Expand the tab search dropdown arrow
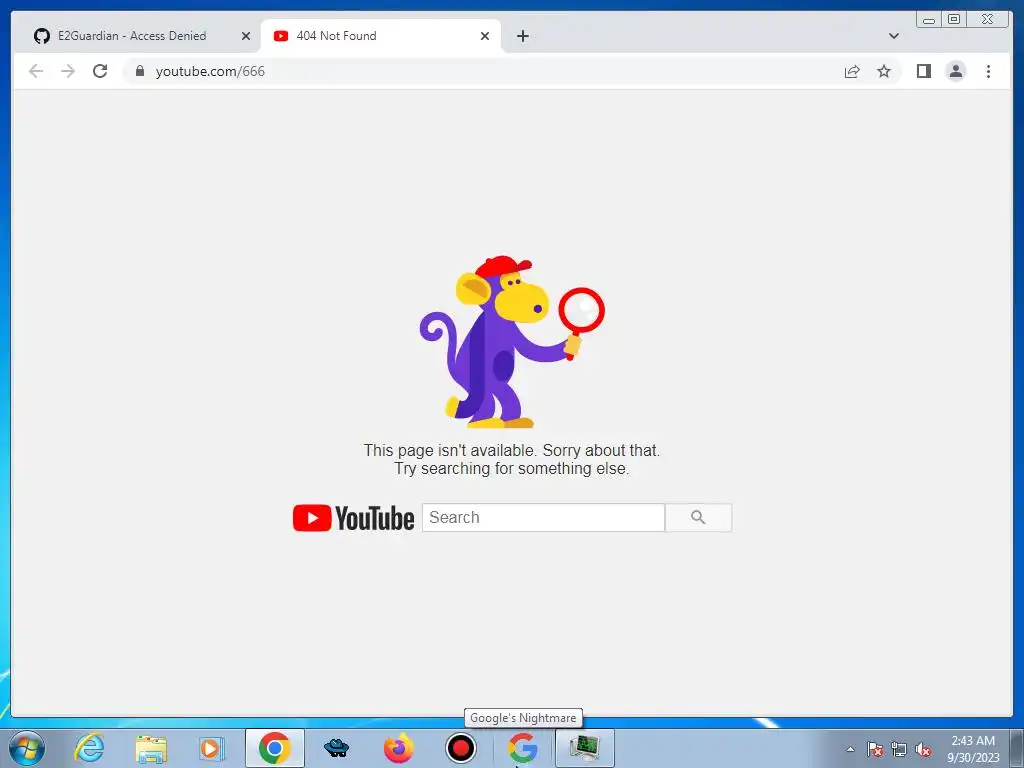Viewport: 1024px width, 768px height. [x=894, y=36]
